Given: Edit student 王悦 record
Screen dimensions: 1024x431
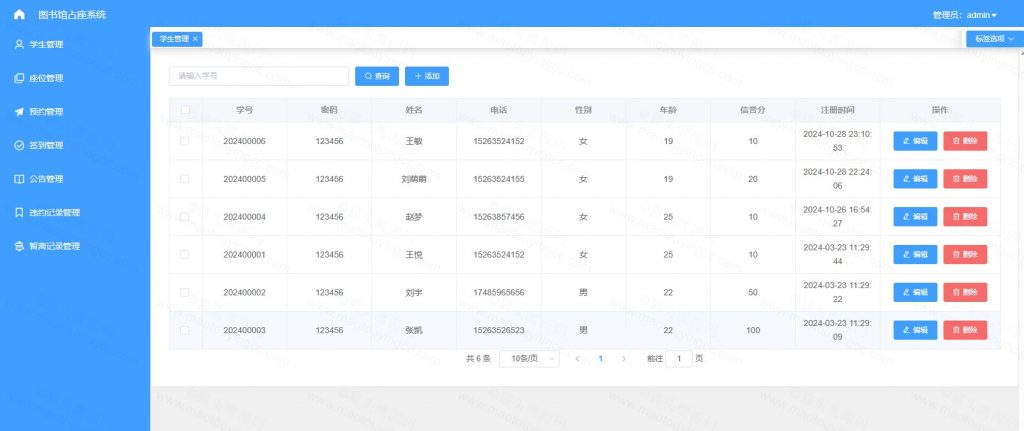Looking at the screenshot, I should (x=915, y=255).
